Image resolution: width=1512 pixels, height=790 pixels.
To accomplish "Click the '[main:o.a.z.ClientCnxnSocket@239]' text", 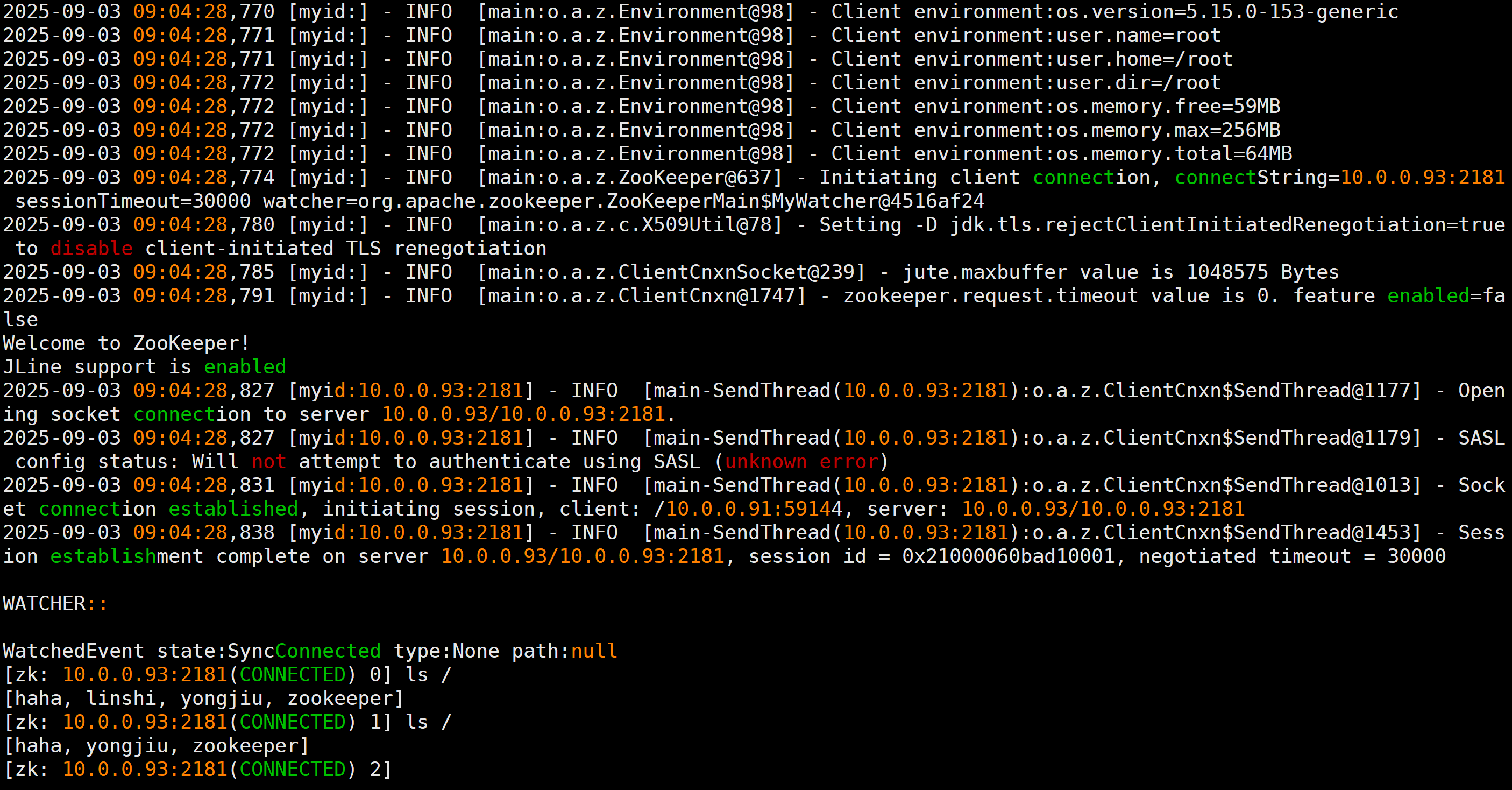I will [x=671, y=272].
